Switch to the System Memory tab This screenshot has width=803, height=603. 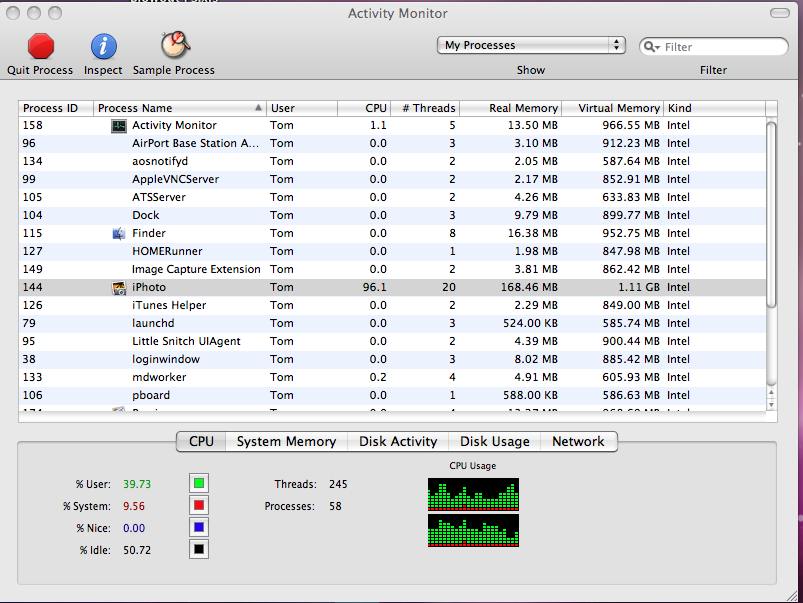click(x=287, y=441)
